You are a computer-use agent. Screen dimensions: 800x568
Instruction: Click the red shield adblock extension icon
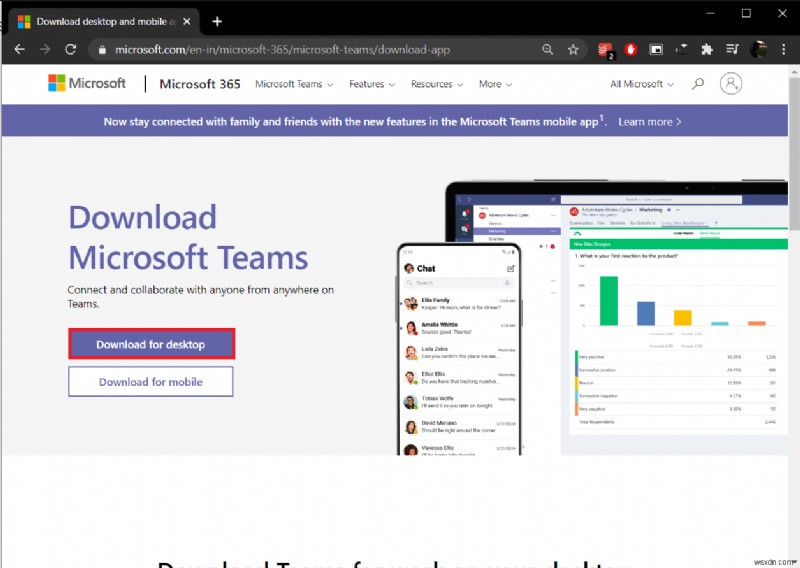(631, 50)
